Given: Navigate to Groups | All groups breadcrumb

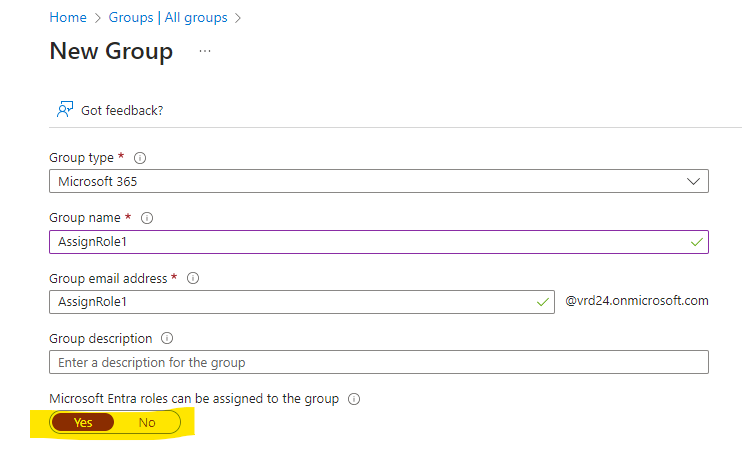Looking at the screenshot, I should pos(168,18).
